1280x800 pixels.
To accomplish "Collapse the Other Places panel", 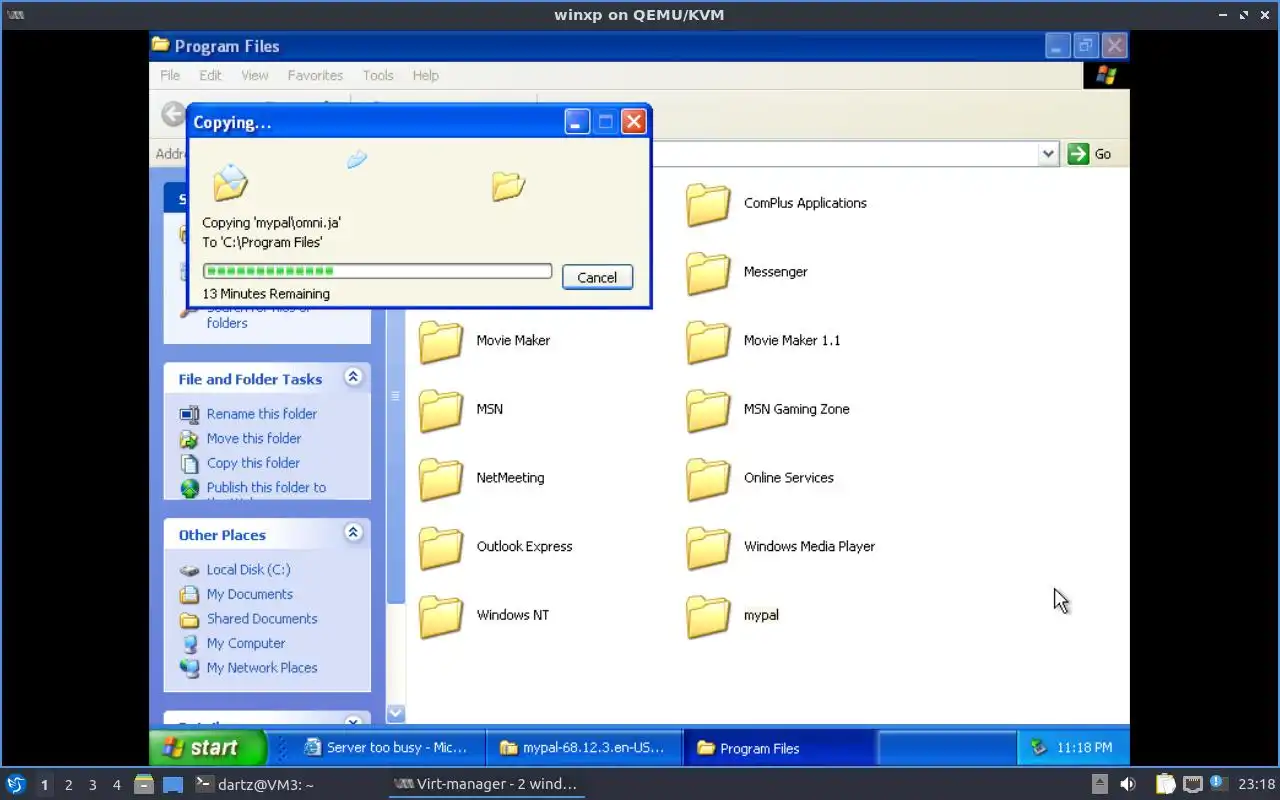I will (352, 533).
